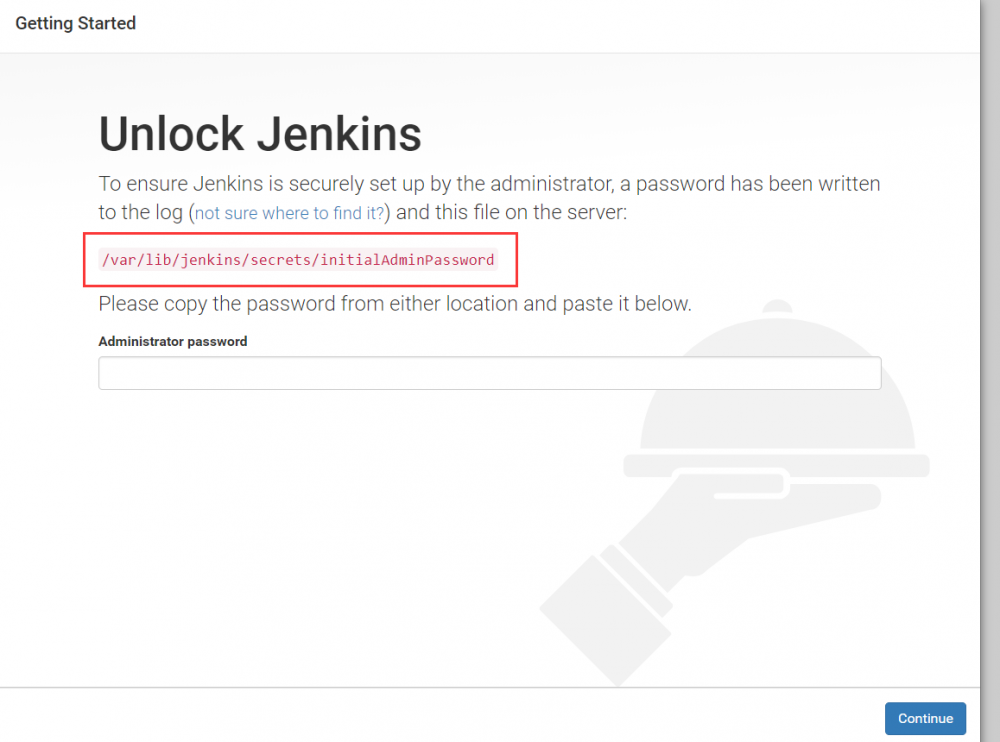Open the help link about finding the password

click(x=288, y=212)
